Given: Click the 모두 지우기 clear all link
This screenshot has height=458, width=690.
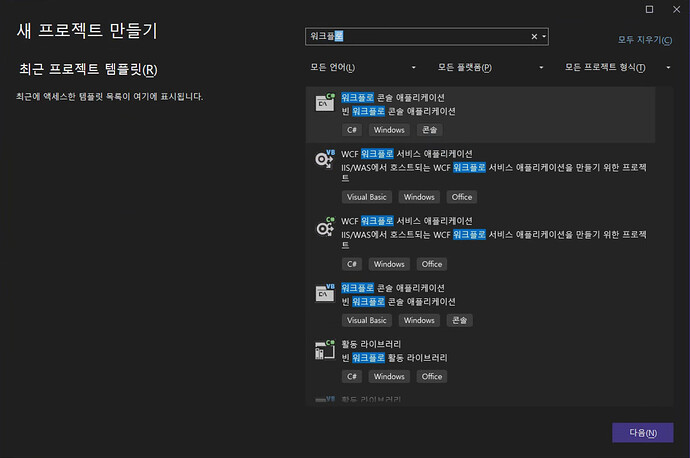Looking at the screenshot, I should (644, 39).
